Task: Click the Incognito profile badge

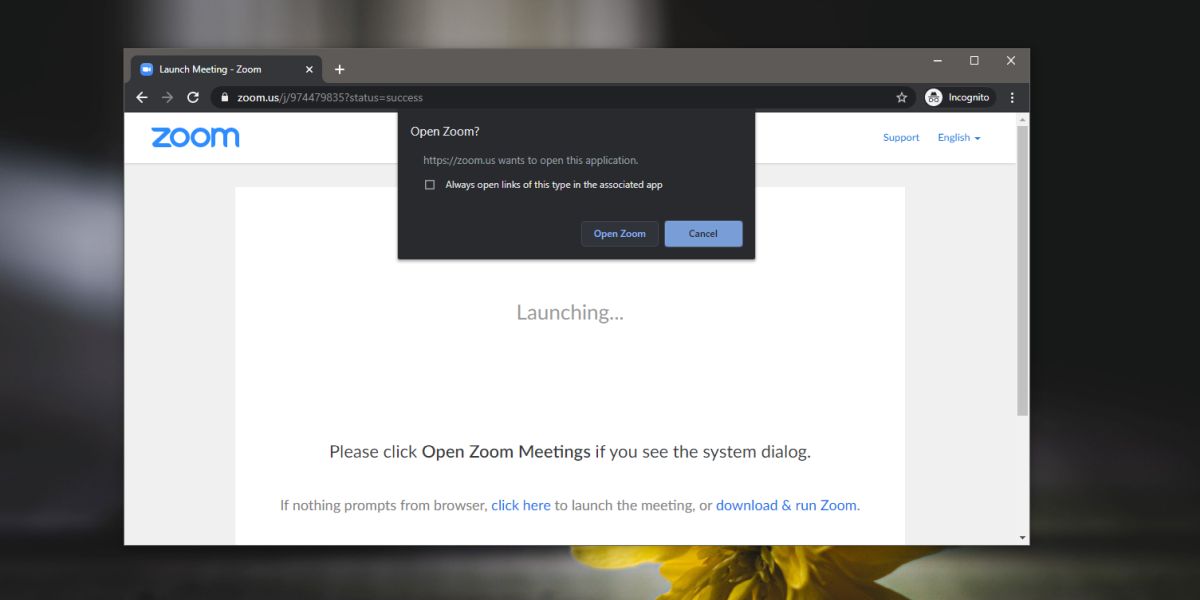Action: (x=958, y=97)
